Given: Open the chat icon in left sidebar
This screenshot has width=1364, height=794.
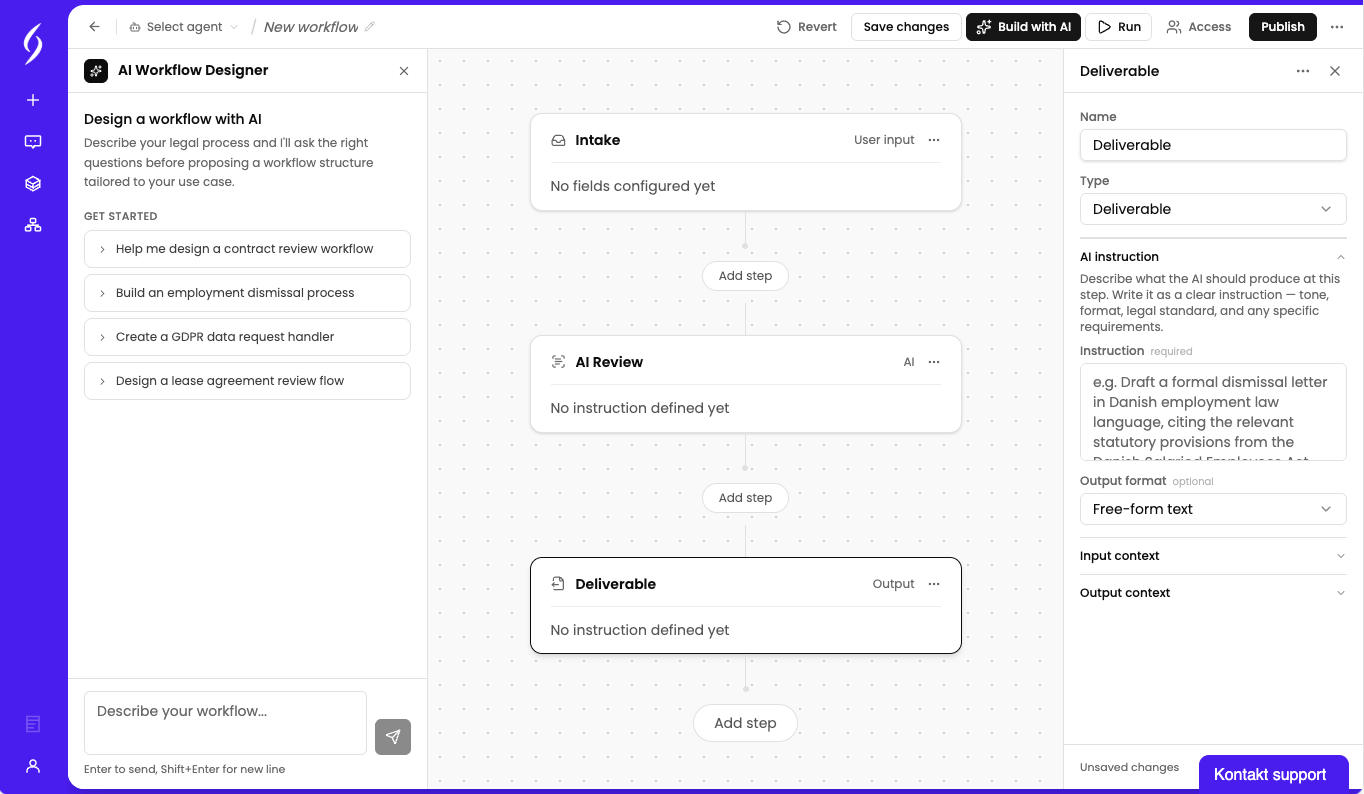Looking at the screenshot, I should 33,142.
